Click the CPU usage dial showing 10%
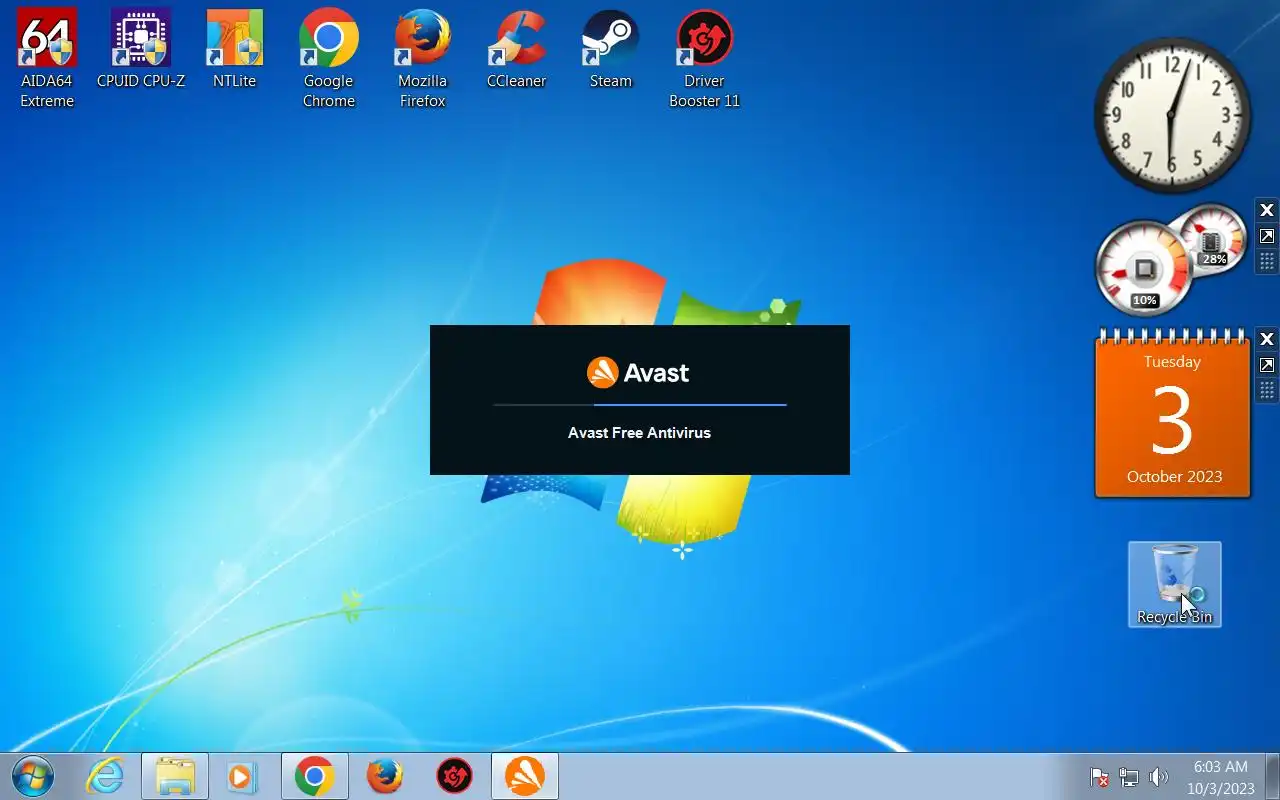 pyautogui.click(x=1145, y=269)
